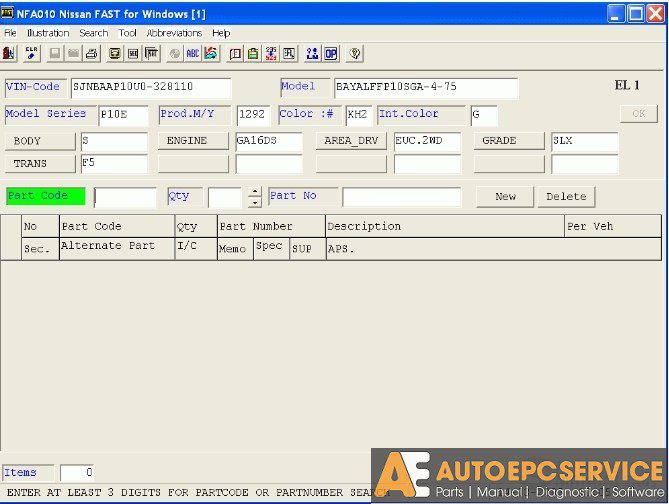669x504 pixels.
Task: Minimize the Nissan FAST window
Action: click(x=615, y=14)
